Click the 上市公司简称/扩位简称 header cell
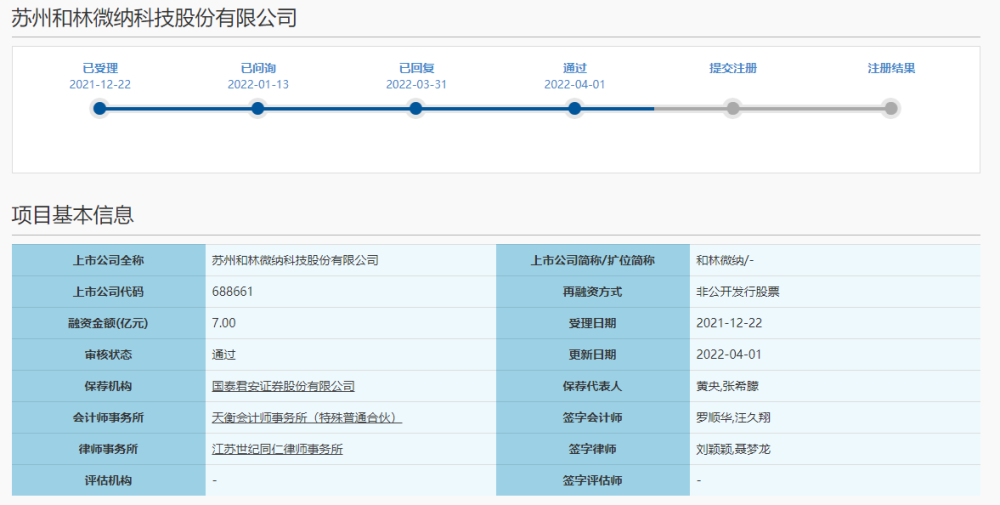Viewport: 1000px width, 505px height. tap(592, 260)
